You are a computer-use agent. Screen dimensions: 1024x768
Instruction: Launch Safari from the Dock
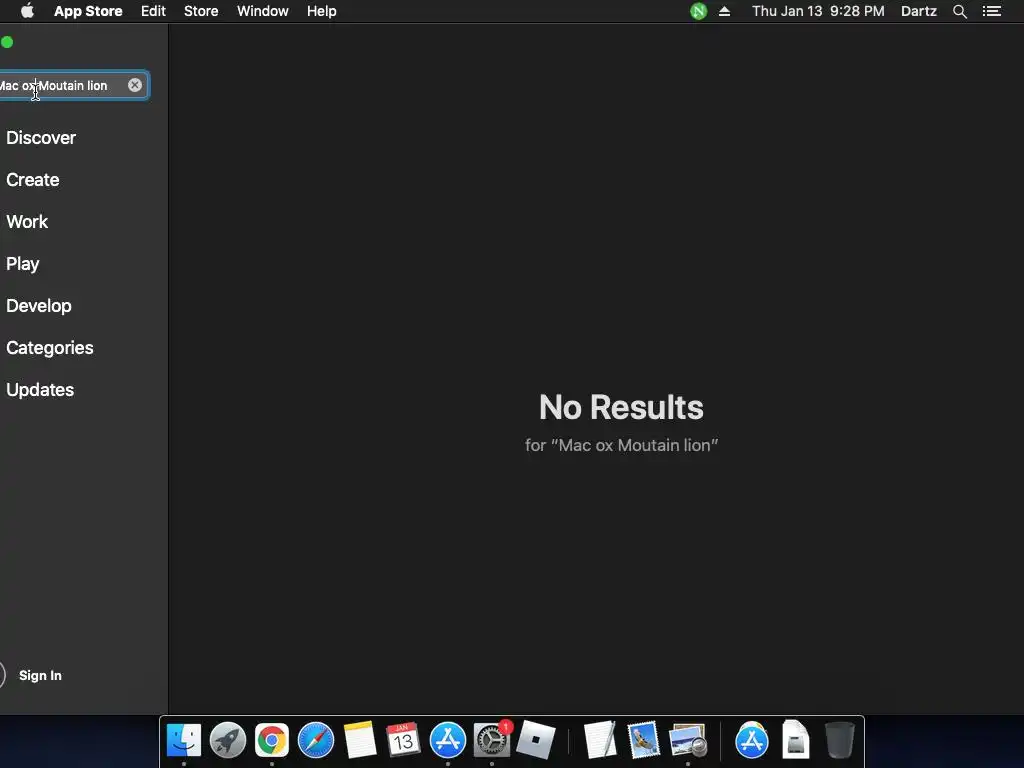(x=316, y=740)
